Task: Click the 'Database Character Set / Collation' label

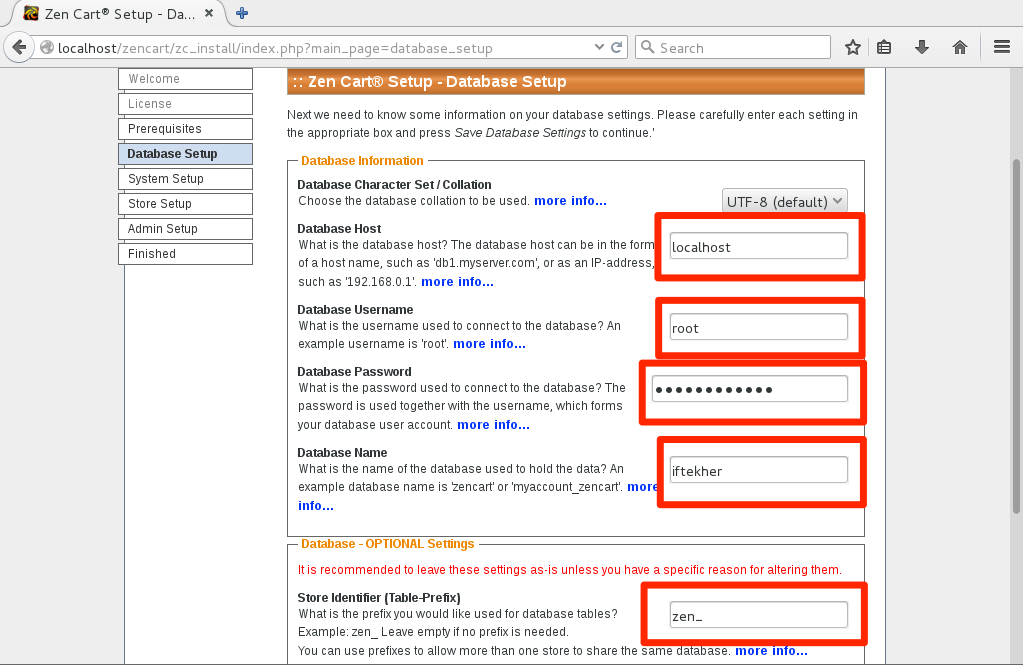Action: [394, 185]
